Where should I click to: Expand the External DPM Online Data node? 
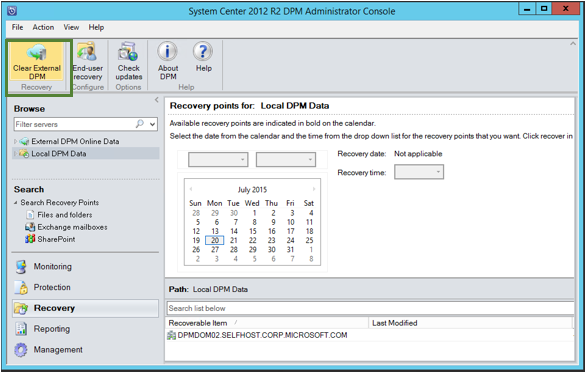click(x=15, y=142)
